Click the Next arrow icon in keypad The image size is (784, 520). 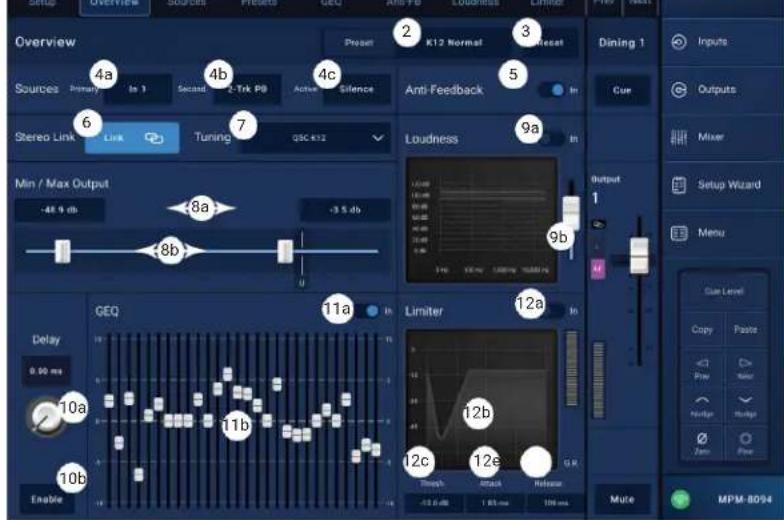745,363
